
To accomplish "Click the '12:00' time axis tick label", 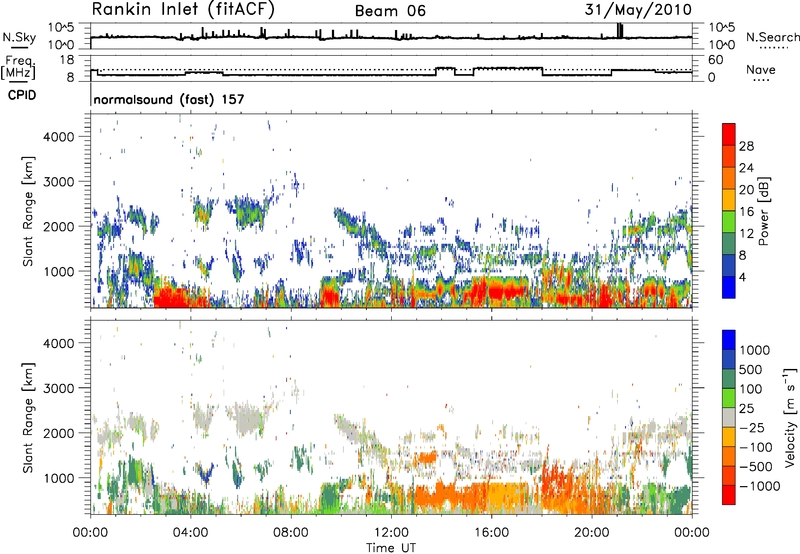I will coord(391,533).
